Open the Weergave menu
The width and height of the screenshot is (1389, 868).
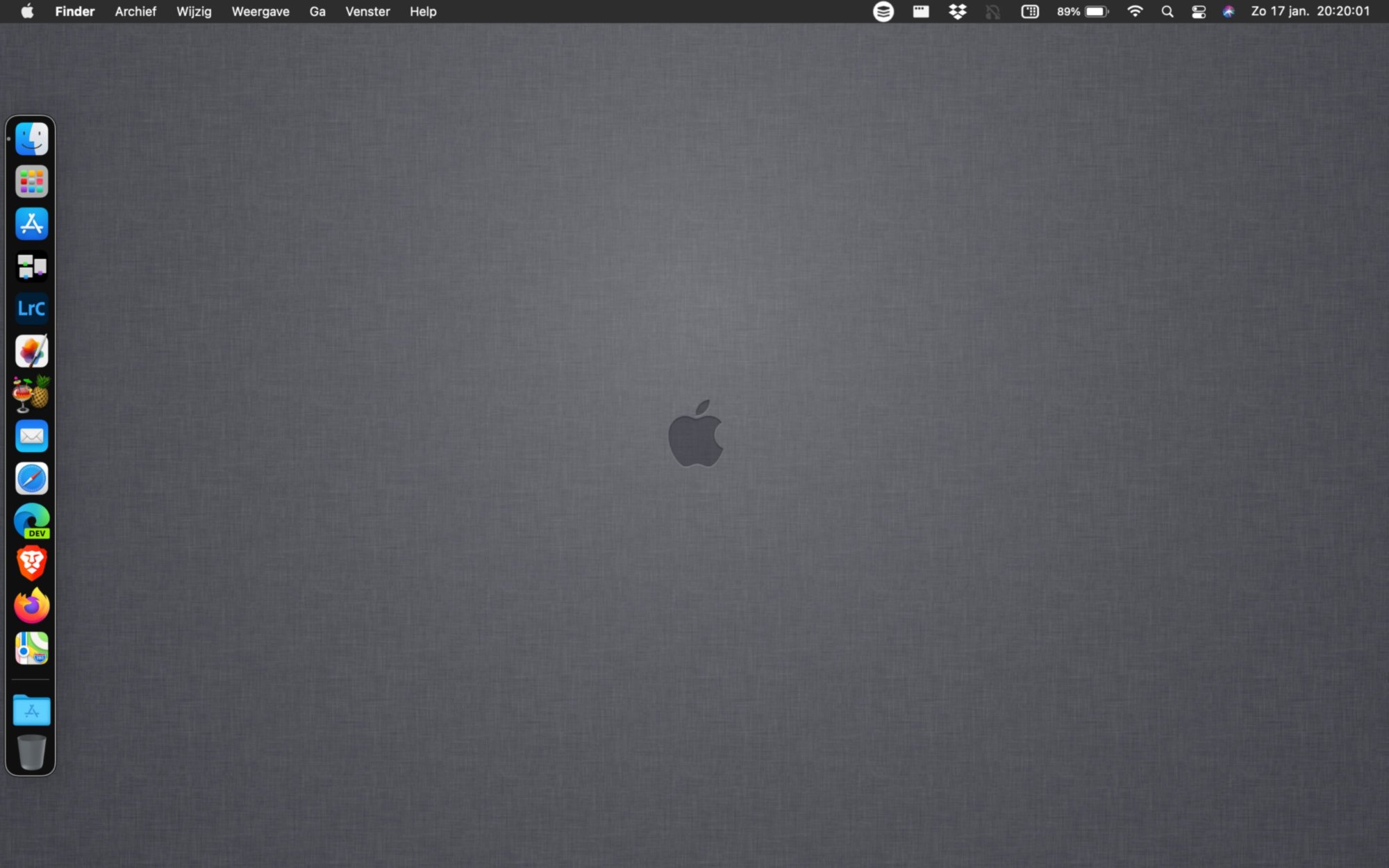point(260,12)
